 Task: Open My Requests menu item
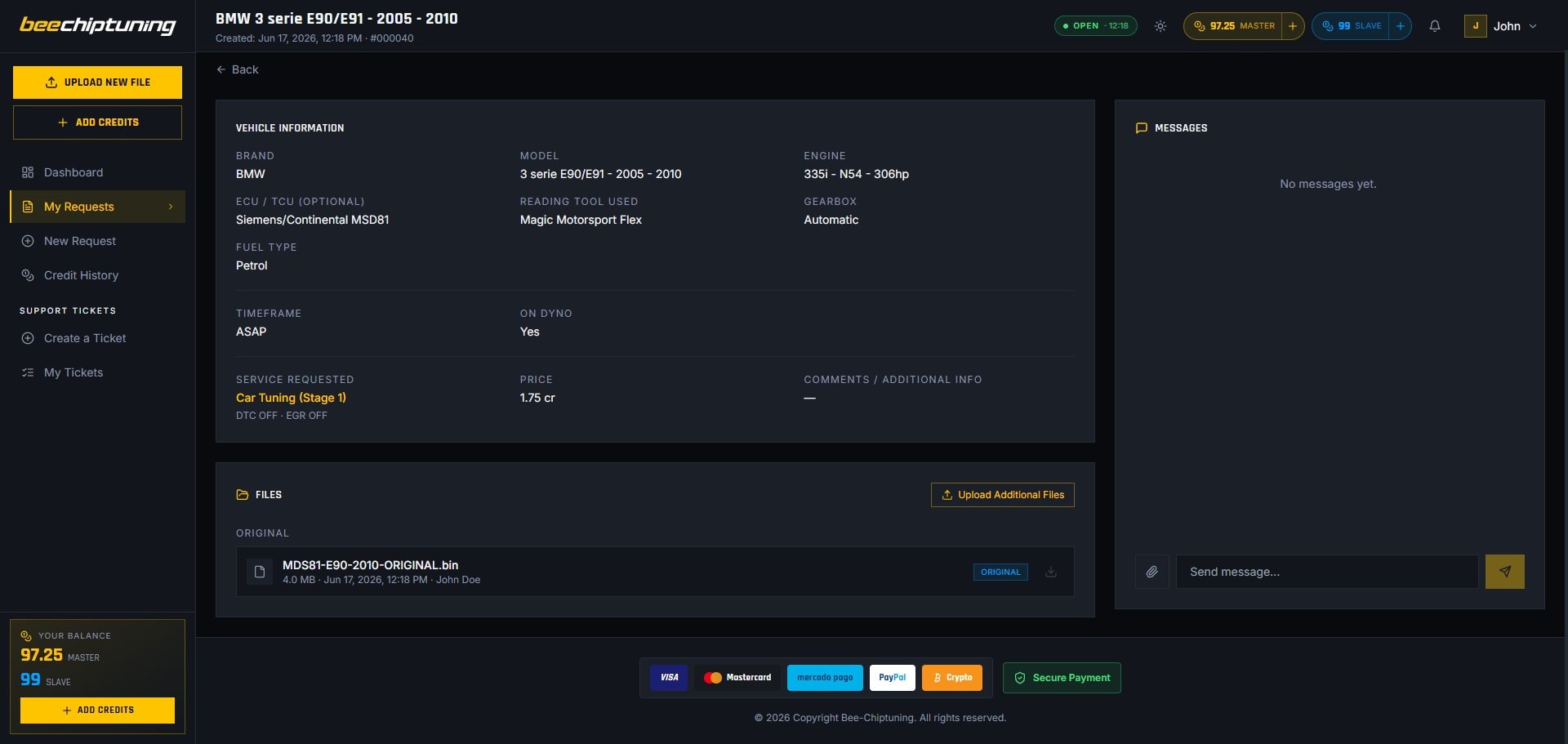tap(97, 207)
